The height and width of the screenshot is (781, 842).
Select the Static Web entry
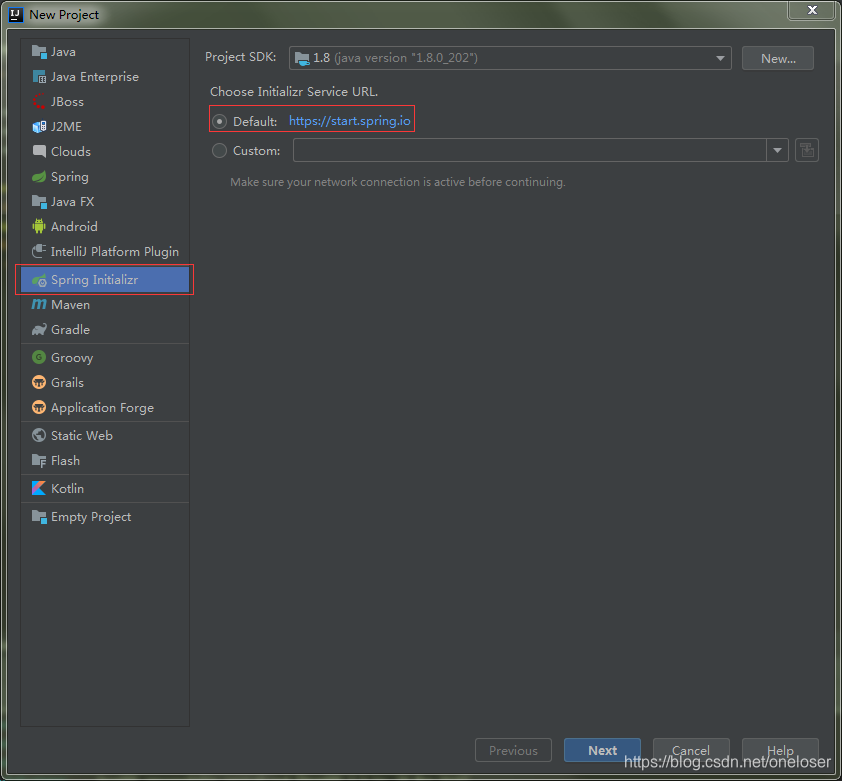pyautogui.click(x=105, y=435)
